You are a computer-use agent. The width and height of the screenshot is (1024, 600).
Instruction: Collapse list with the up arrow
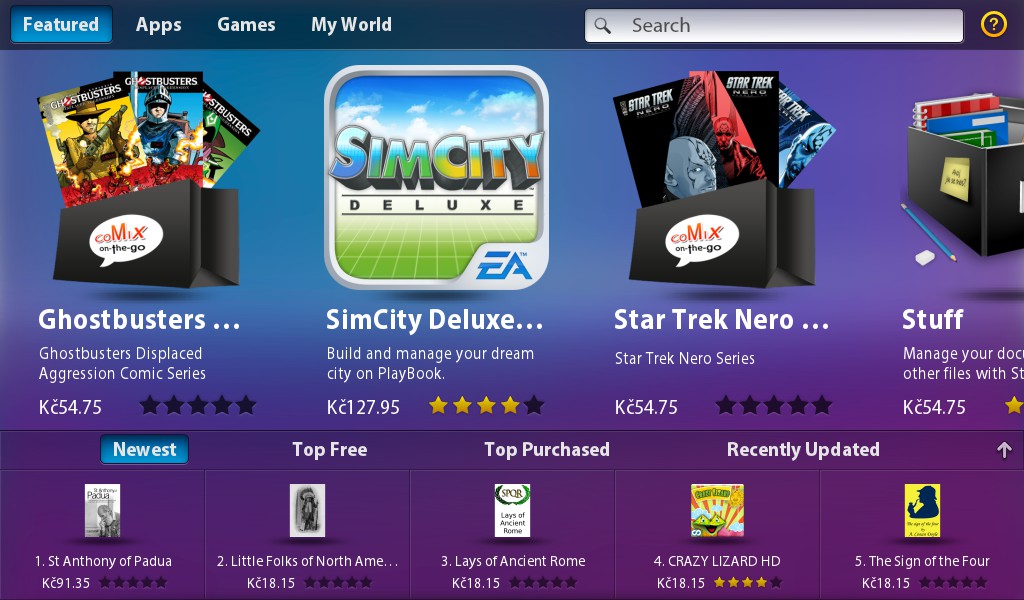(x=1004, y=450)
